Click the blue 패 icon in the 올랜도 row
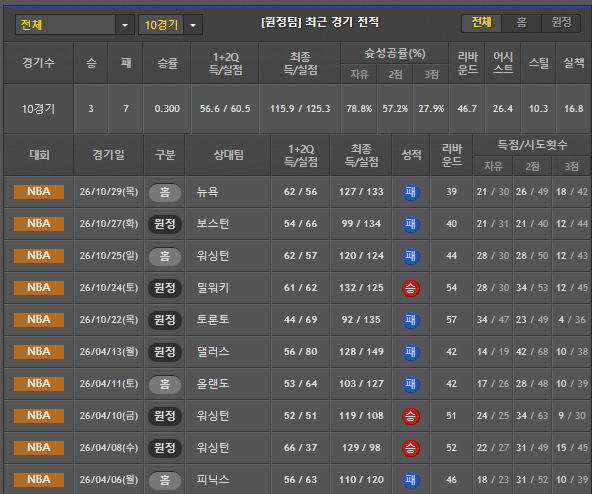The width and height of the screenshot is (592, 494). [x=411, y=384]
